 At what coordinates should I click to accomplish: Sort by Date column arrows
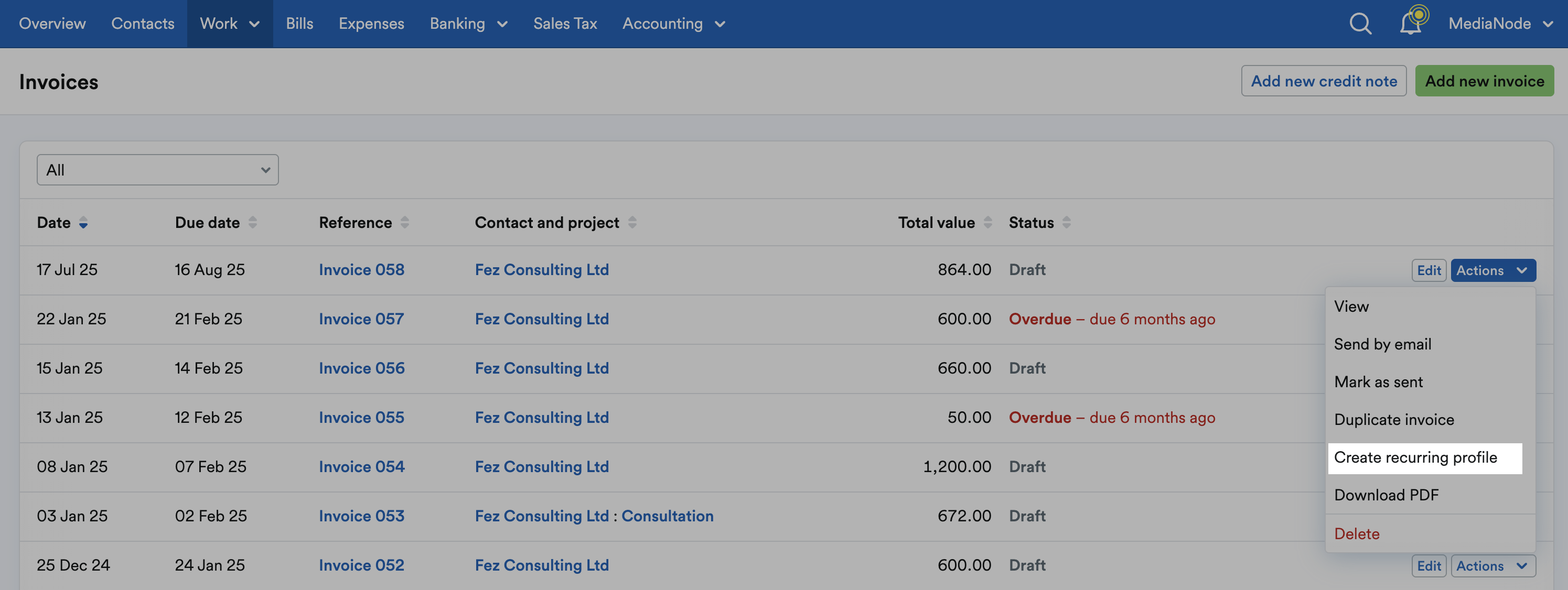(x=83, y=223)
